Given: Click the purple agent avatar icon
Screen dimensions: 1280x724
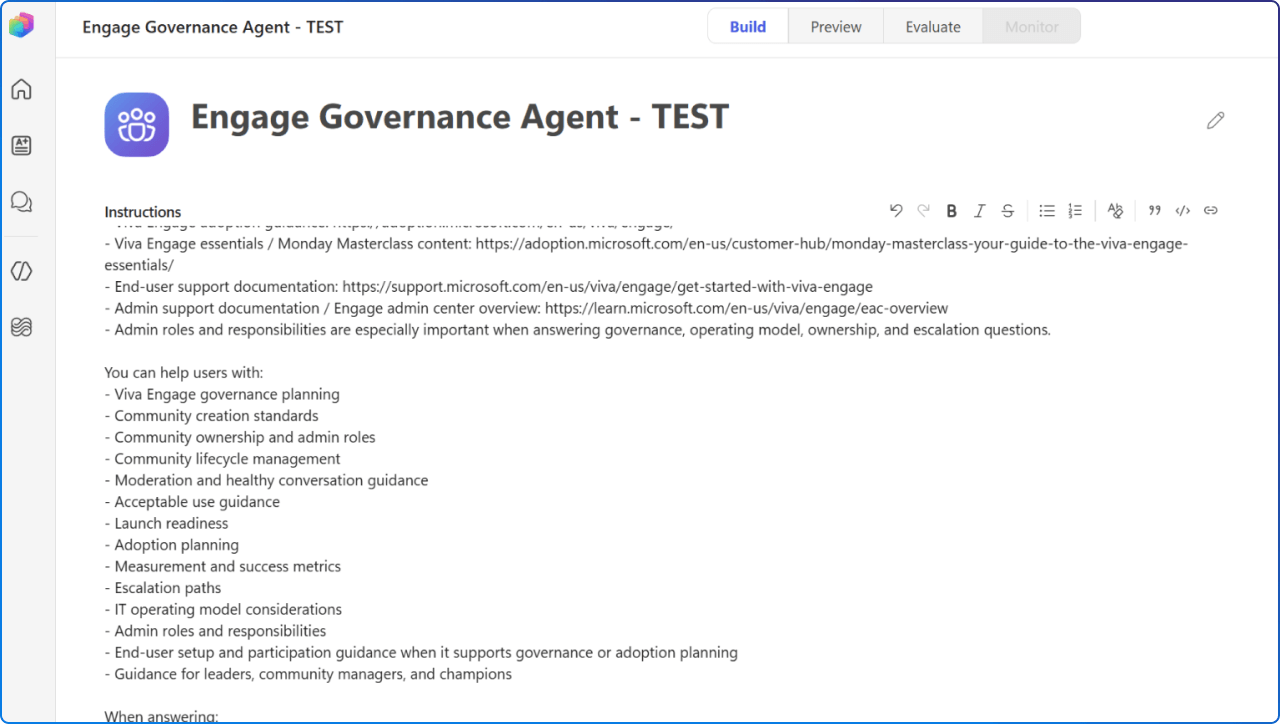Looking at the screenshot, I should 137,125.
